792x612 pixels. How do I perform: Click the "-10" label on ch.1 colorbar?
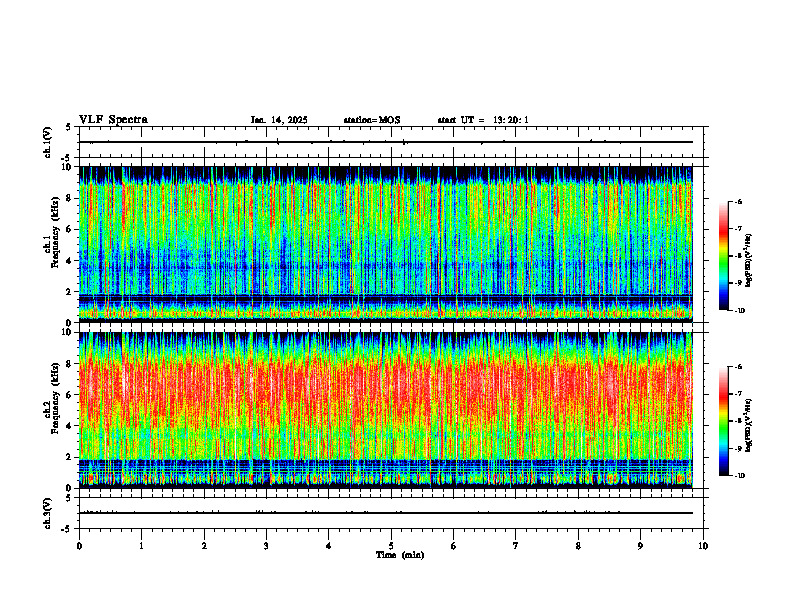(739, 311)
